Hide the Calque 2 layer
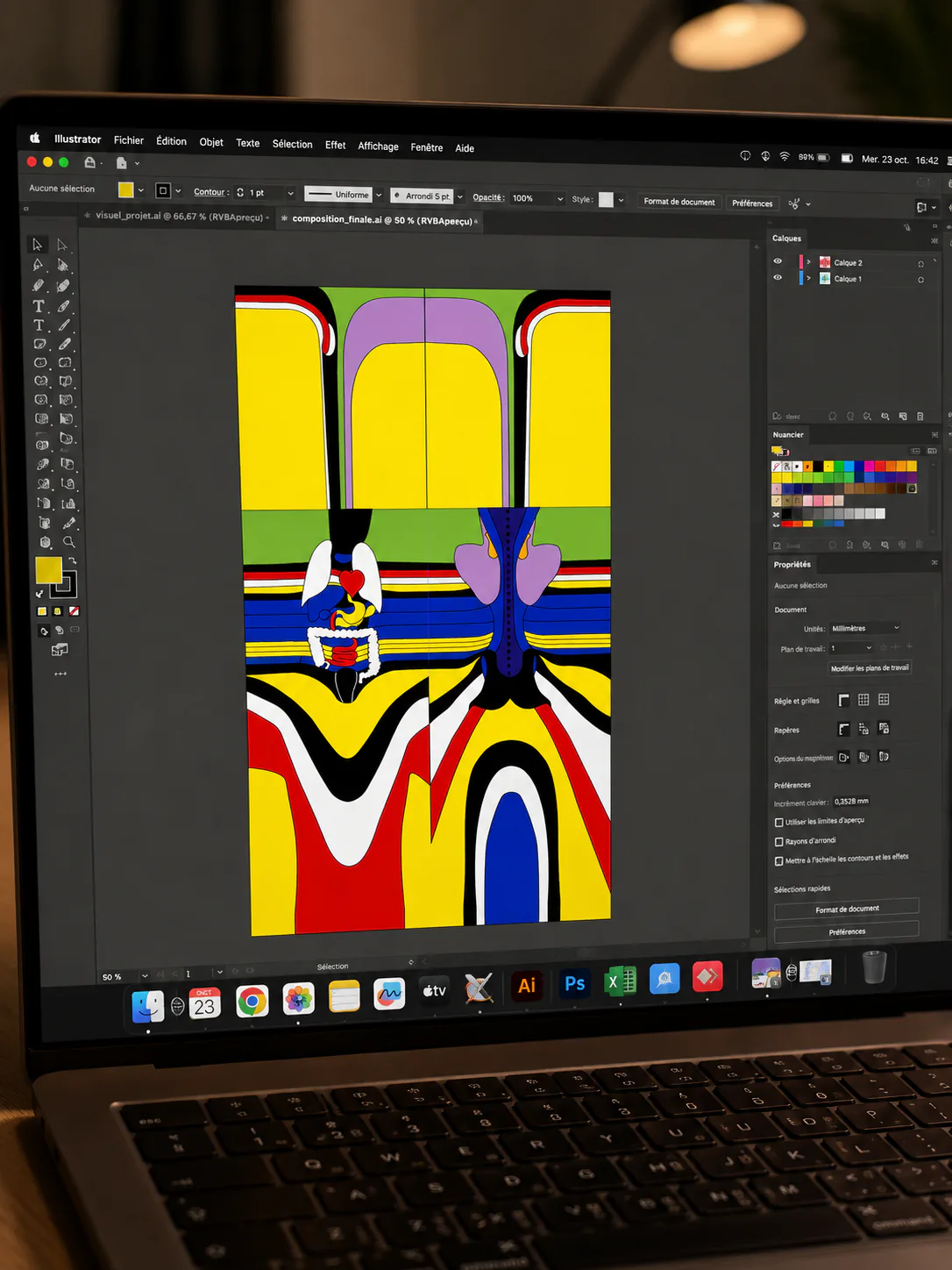This screenshot has width=952, height=1270. (x=778, y=261)
